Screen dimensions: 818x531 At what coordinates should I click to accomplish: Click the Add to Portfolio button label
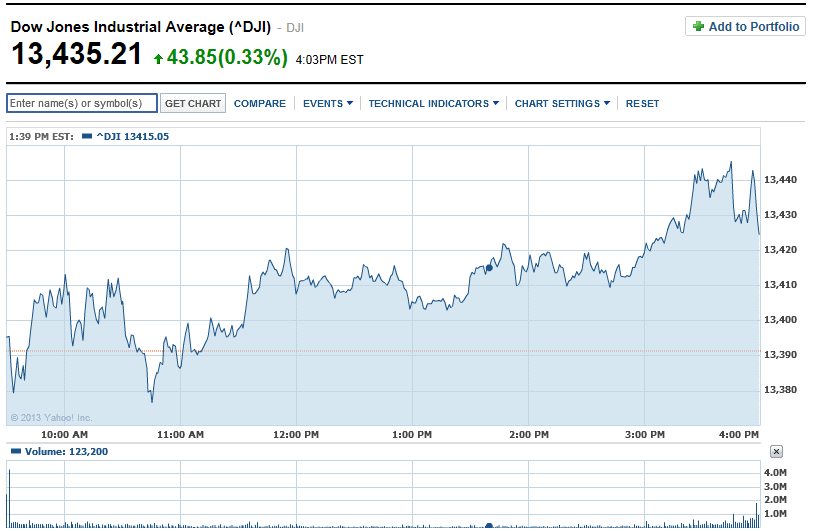pos(754,26)
